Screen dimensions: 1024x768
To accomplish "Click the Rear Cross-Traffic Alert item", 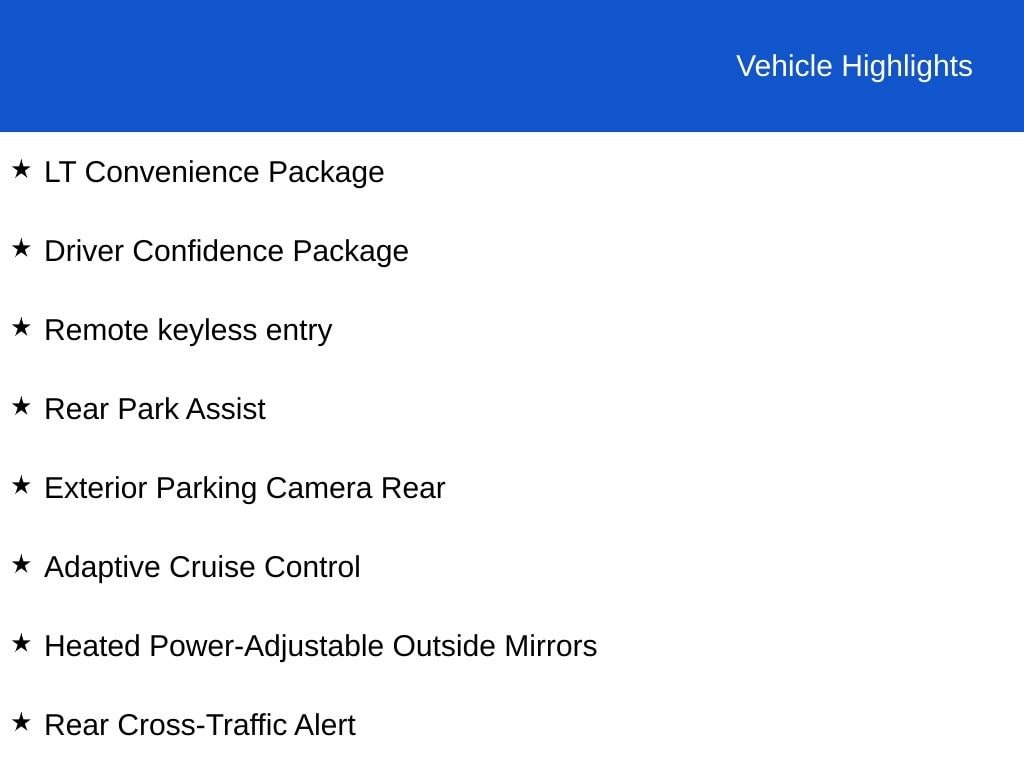I will (200, 725).
